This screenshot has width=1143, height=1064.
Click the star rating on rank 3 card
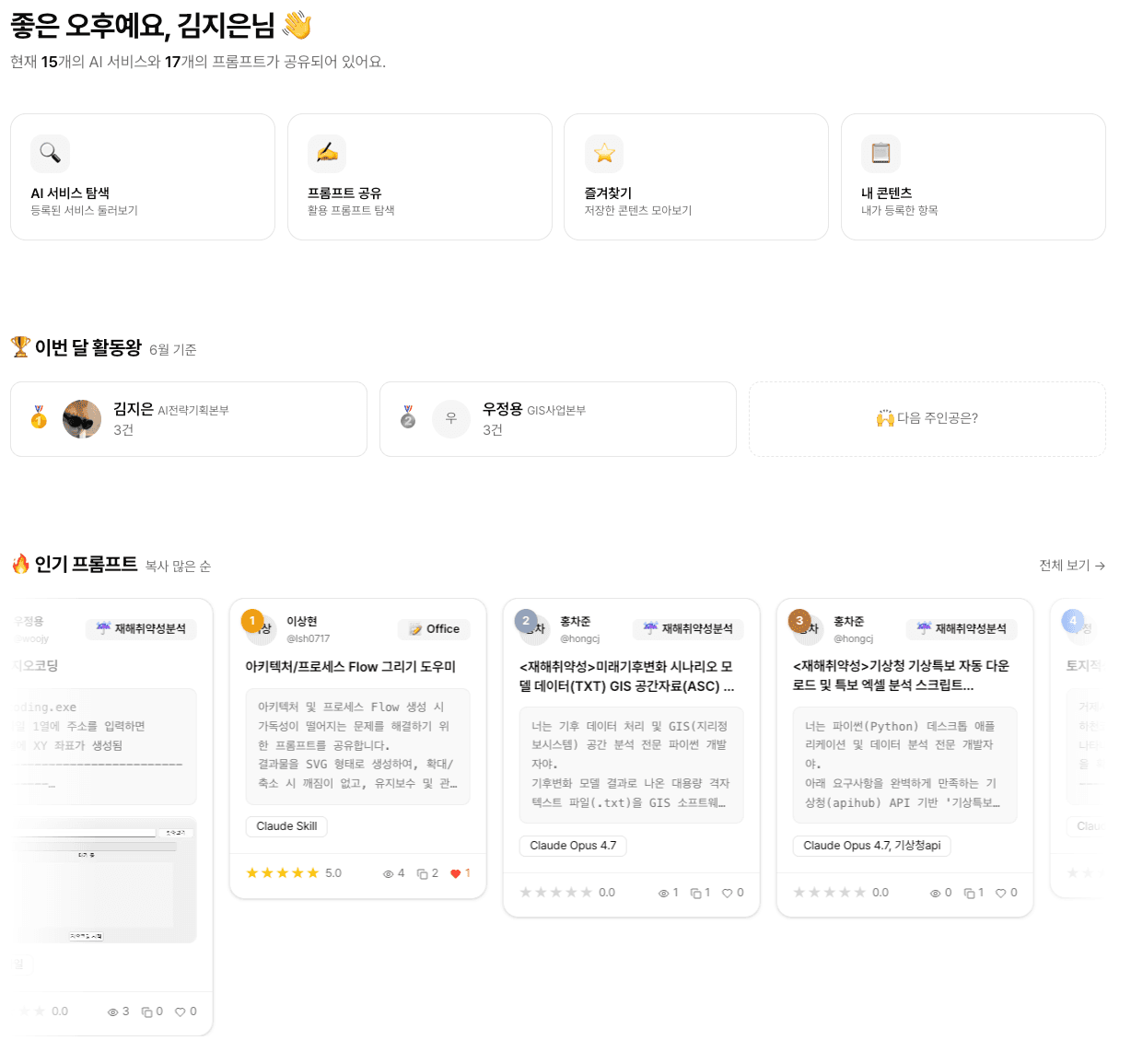tap(840, 893)
